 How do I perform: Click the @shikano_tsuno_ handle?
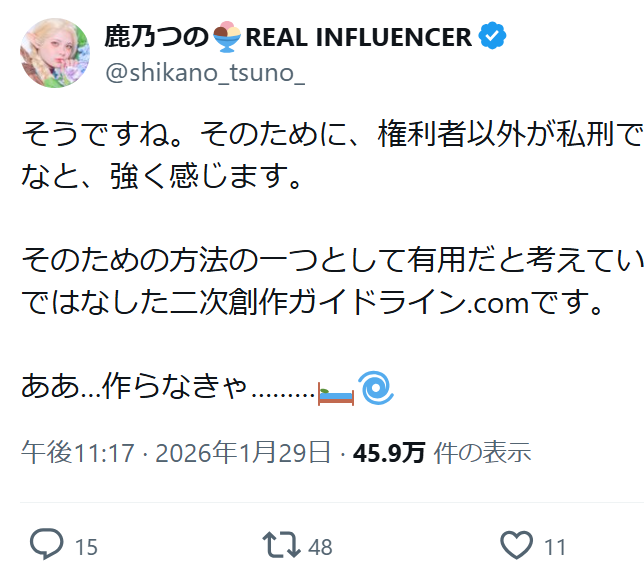189,70
